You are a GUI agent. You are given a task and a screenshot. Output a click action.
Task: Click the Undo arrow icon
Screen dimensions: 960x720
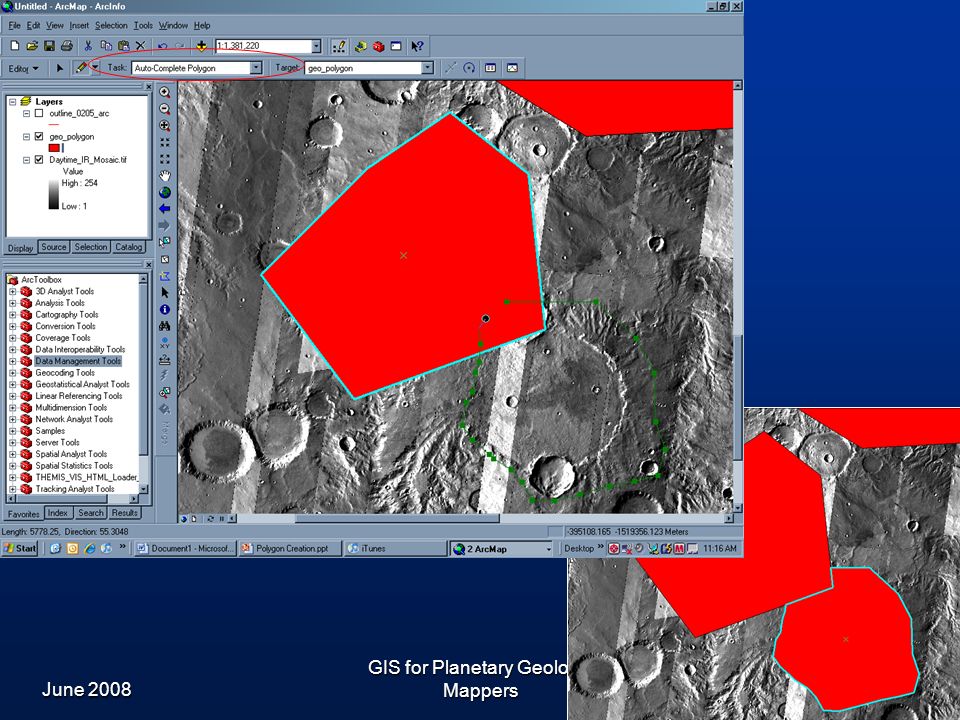162,46
